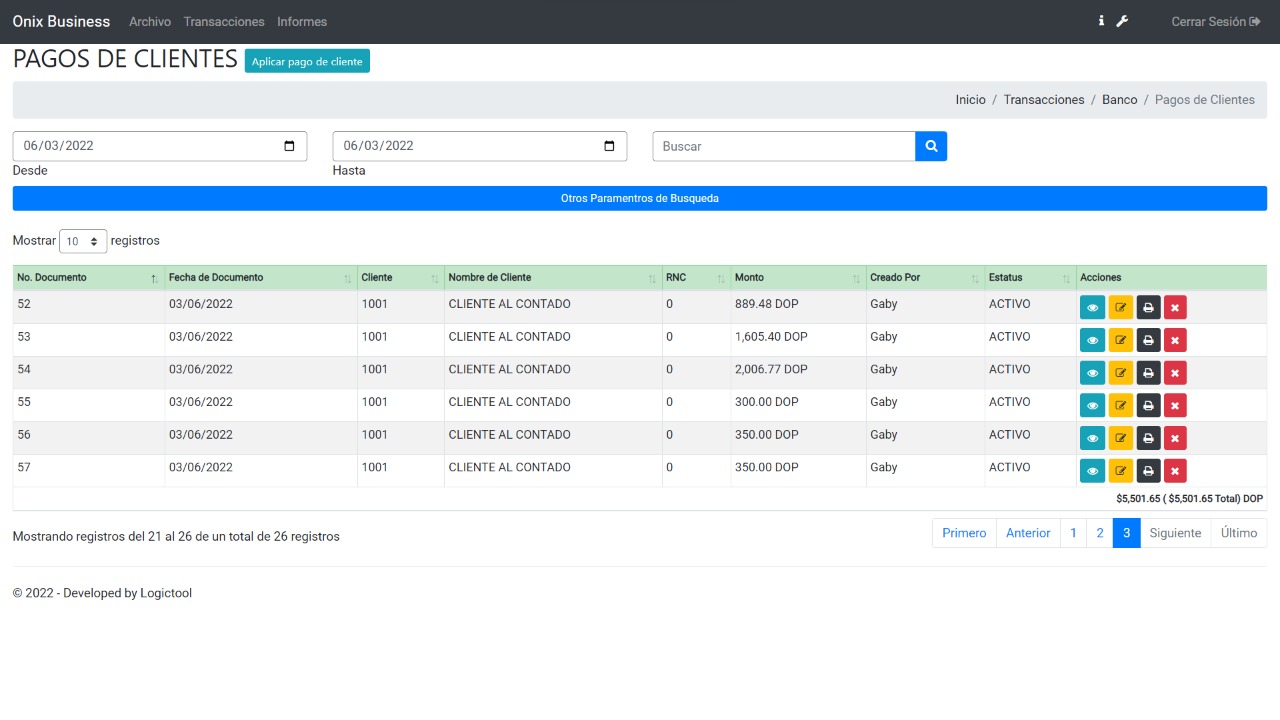Edit payment document 52
This screenshot has width=1280, height=720.
[x=1120, y=308]
